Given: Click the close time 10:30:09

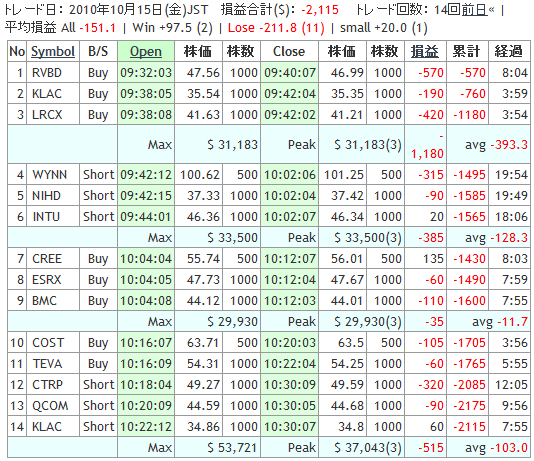Looking at the screenshot, I should click(290, 385).
